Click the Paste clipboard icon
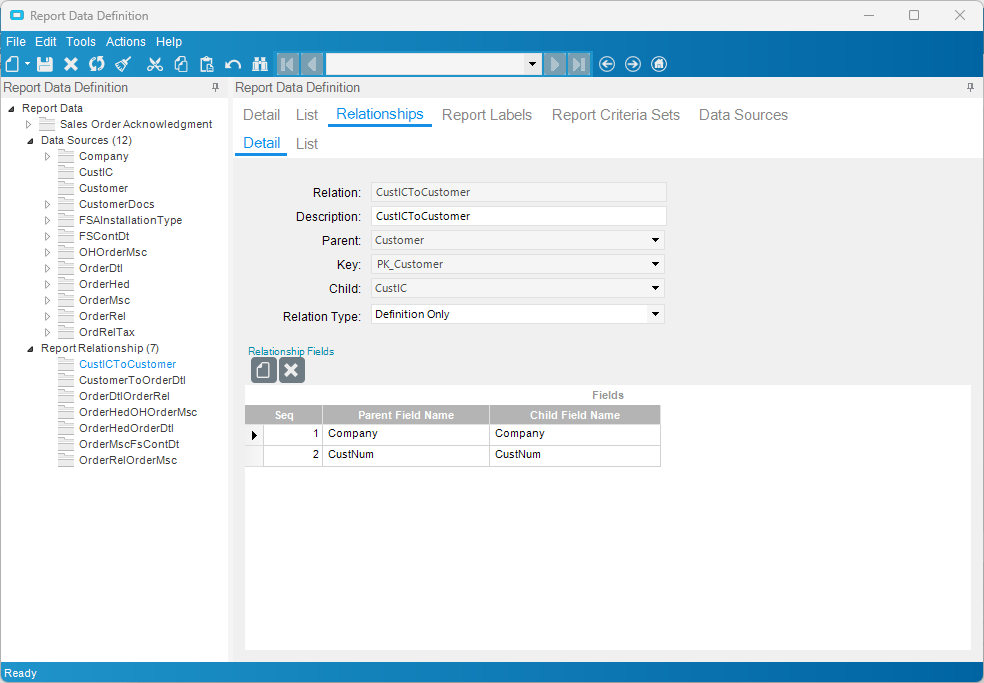This screenshot has width=984, height=683. 206,64
